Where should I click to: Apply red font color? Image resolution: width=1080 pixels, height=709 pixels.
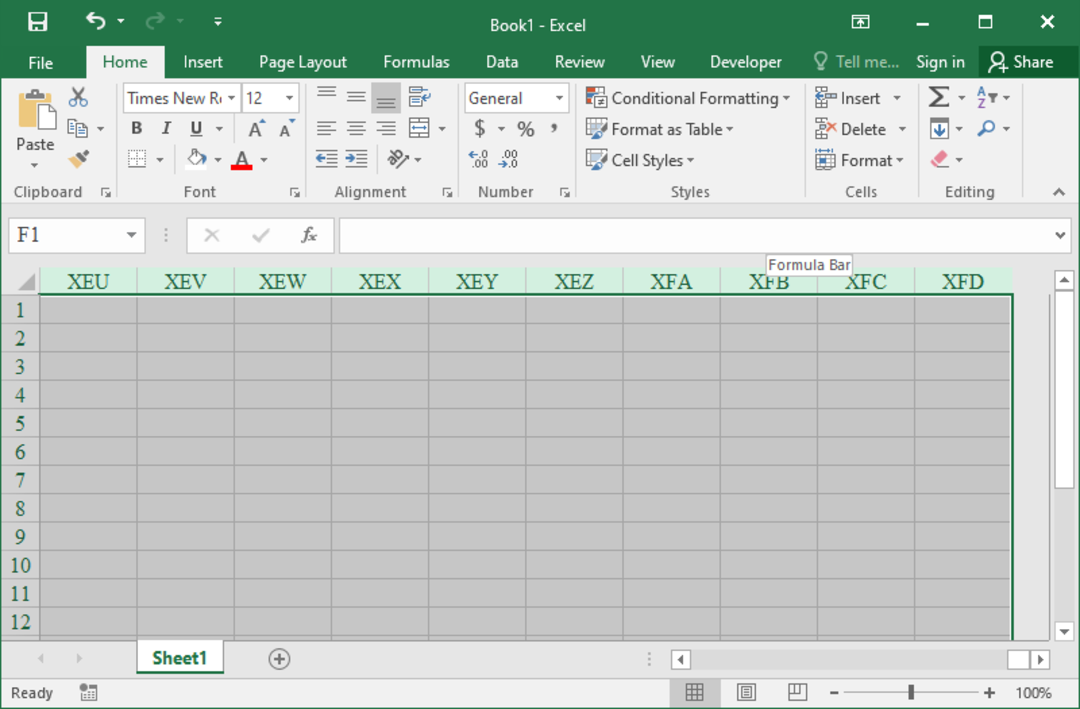point(242,159)
